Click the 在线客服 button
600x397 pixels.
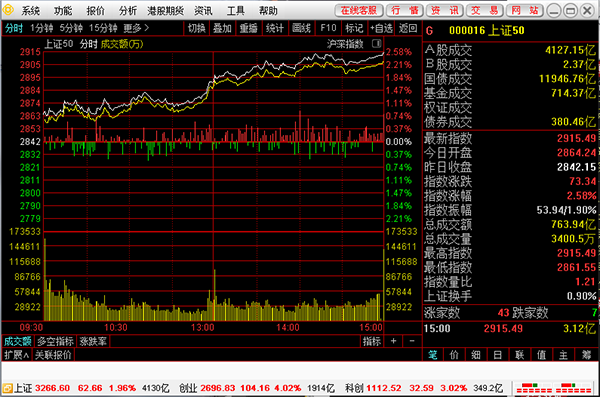click(x=359, y=10)
